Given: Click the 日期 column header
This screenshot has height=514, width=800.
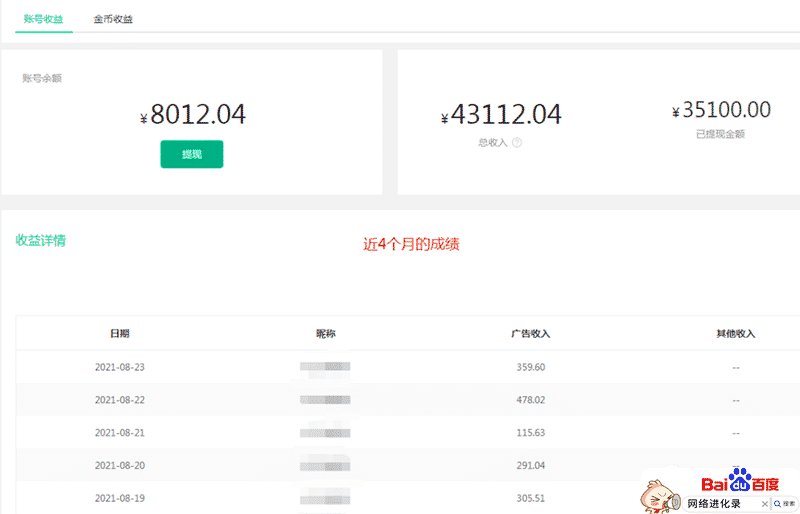Looking at the screenshot, I should 119,333.
